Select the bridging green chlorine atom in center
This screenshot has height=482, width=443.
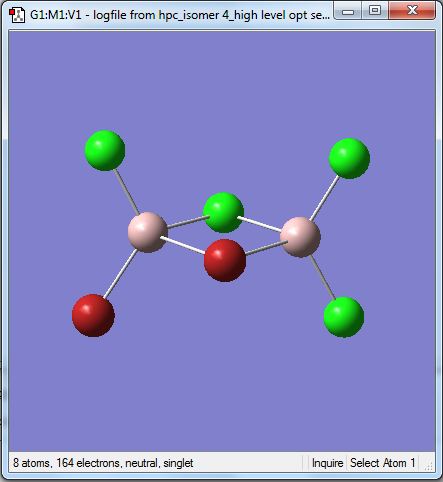pos(223,212)
